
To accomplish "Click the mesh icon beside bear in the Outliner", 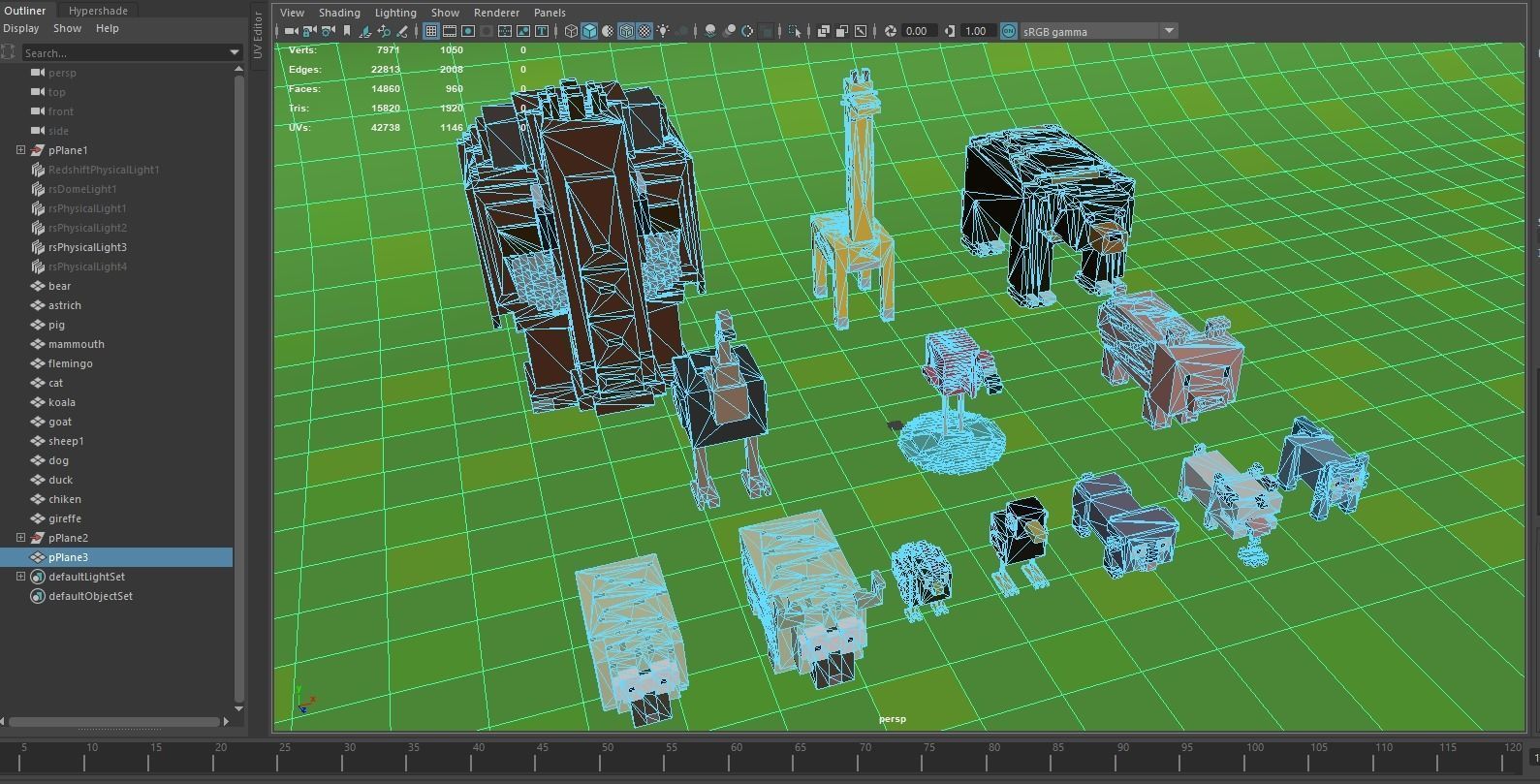I will tap(38, 286).
